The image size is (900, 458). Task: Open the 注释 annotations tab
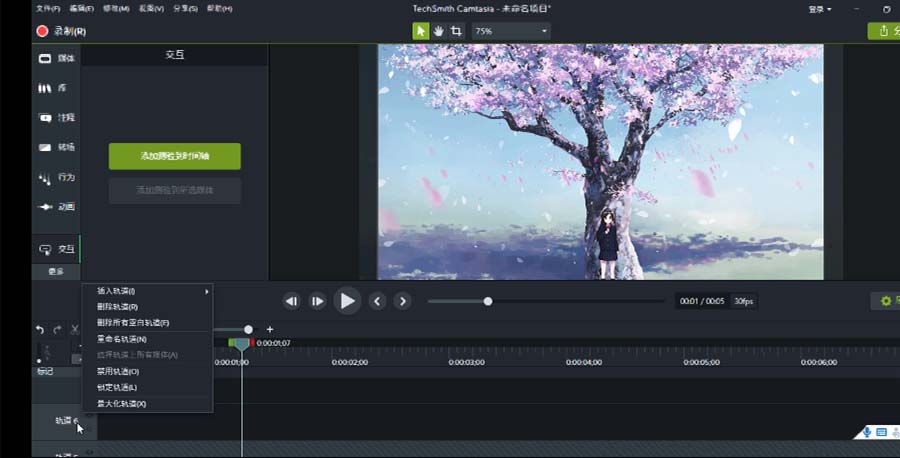56,118
